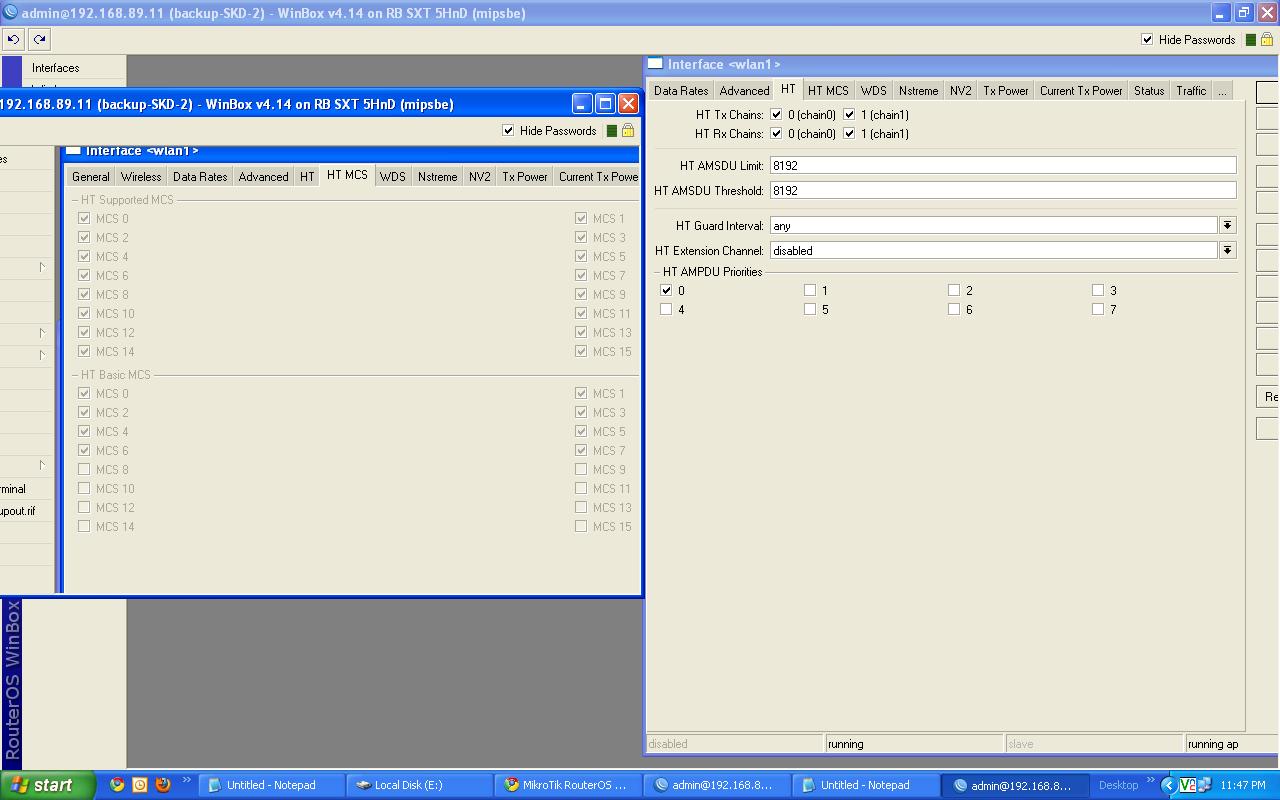Click the padlock icon in the background WinBox toolbar
The image size is (1280, 800).
(x=1267, y=39)
